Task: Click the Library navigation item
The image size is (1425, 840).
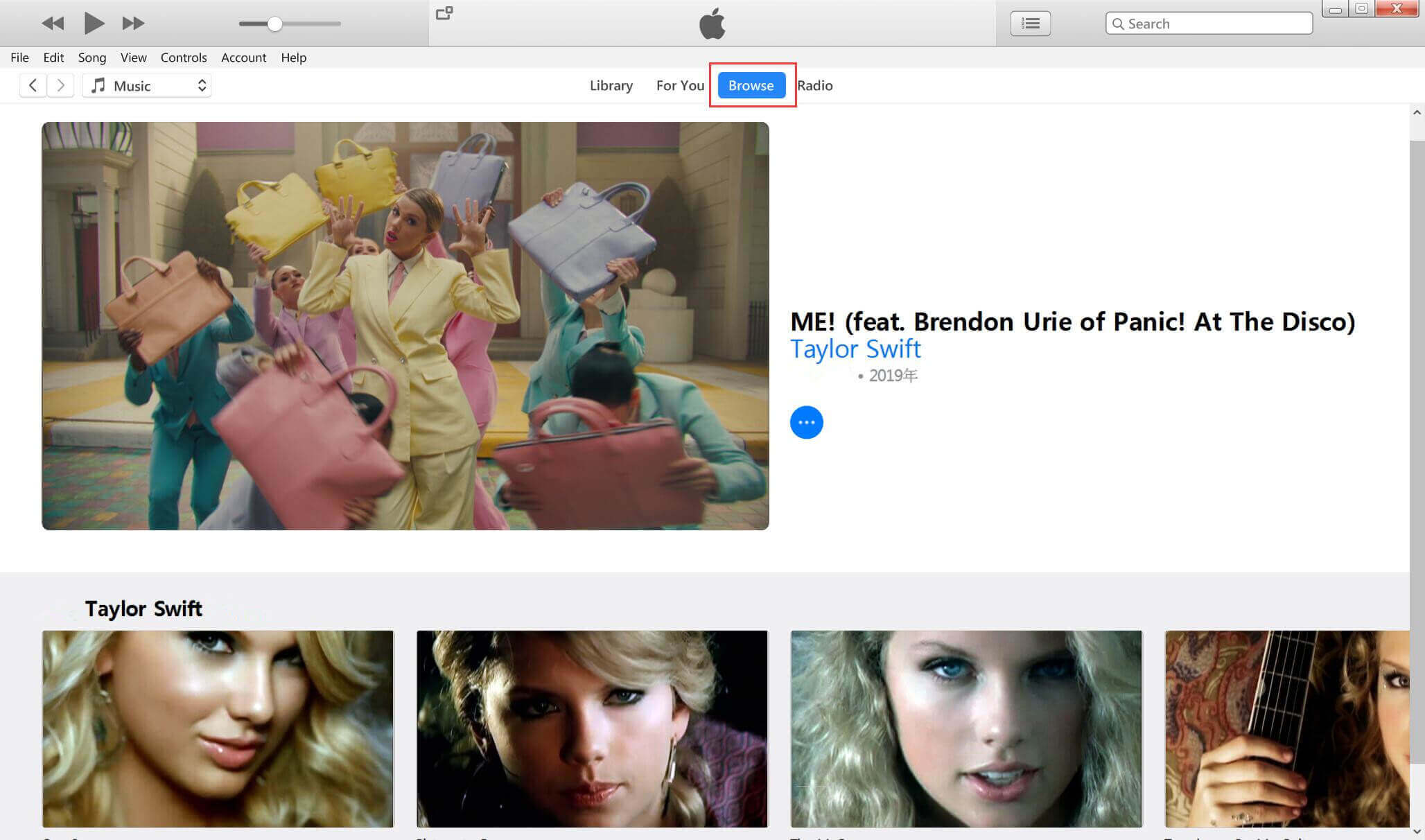Action: click(611, 85)
